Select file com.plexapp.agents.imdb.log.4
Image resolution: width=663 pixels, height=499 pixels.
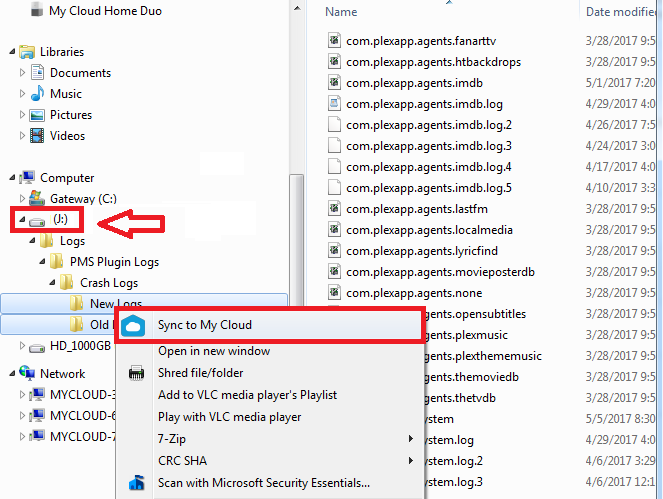coord(429,167)
